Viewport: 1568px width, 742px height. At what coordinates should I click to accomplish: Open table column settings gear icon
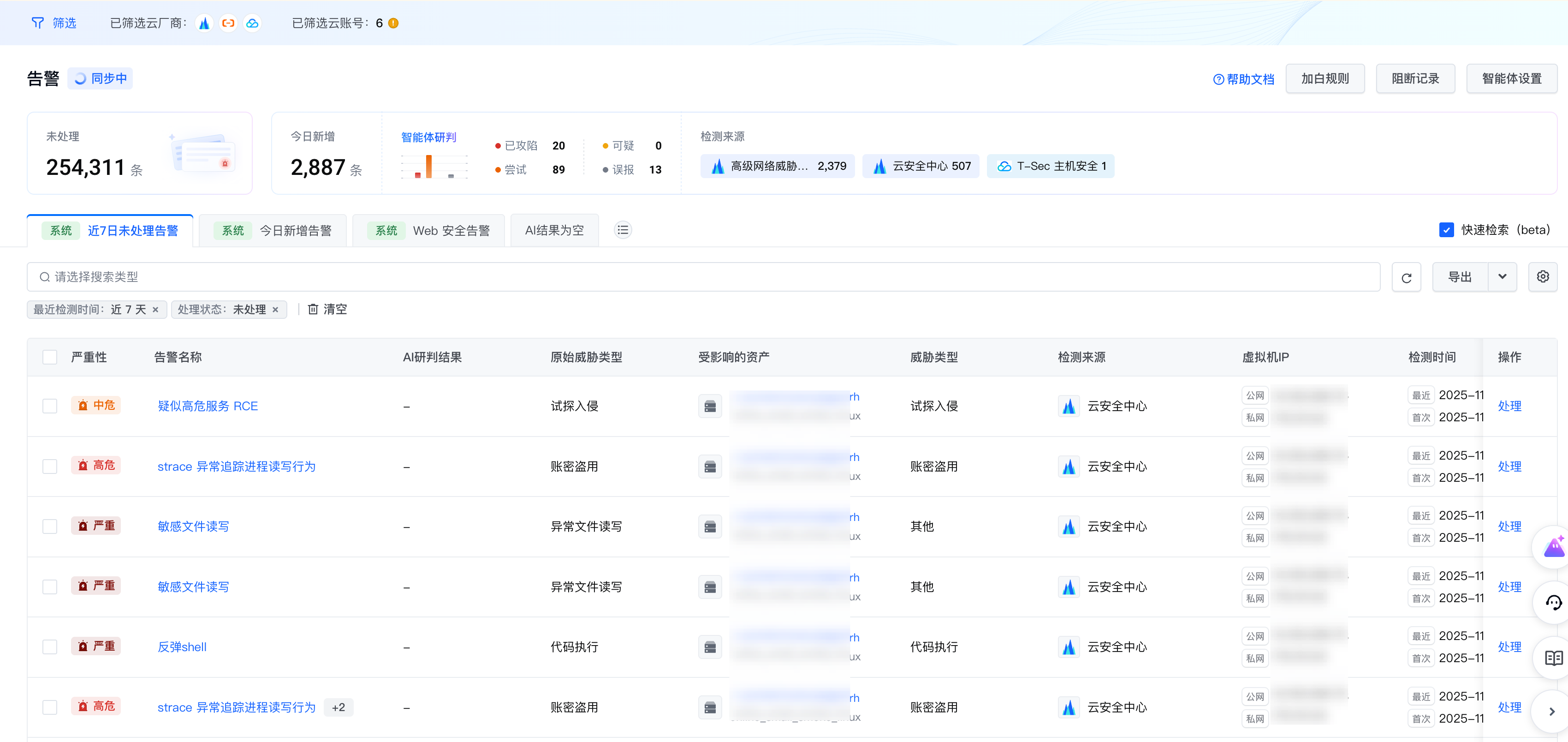[1543, 277]
